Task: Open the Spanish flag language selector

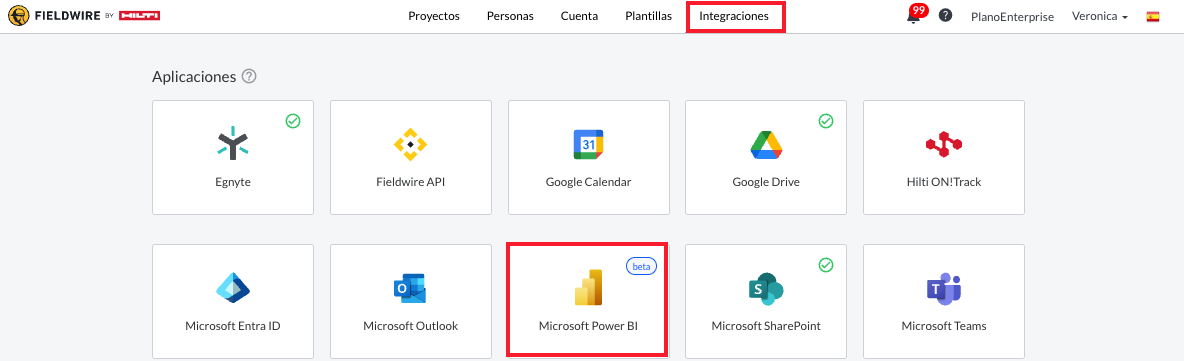Action: (1153, 17)
